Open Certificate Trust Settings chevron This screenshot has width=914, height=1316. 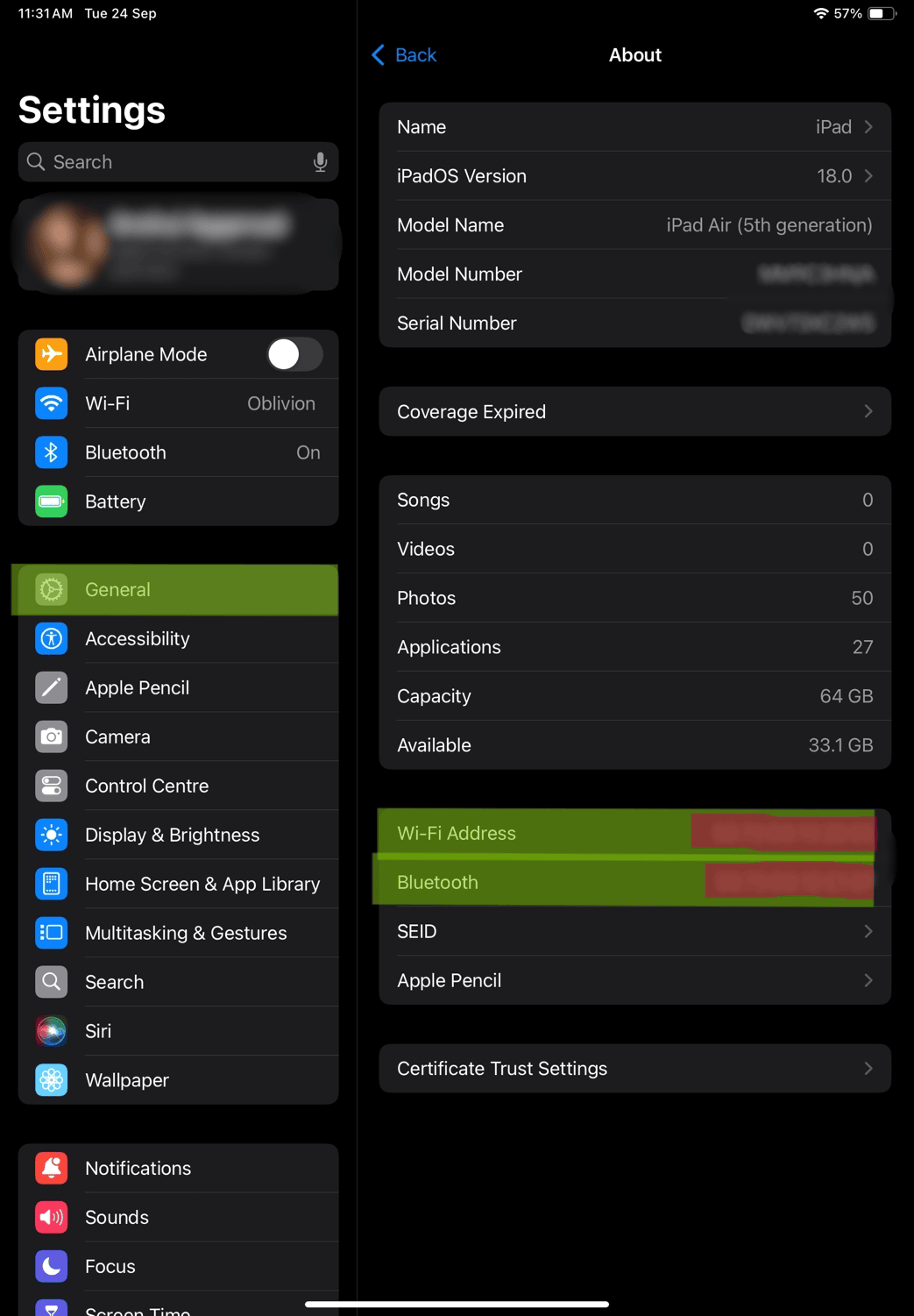tap(868, 1069)
